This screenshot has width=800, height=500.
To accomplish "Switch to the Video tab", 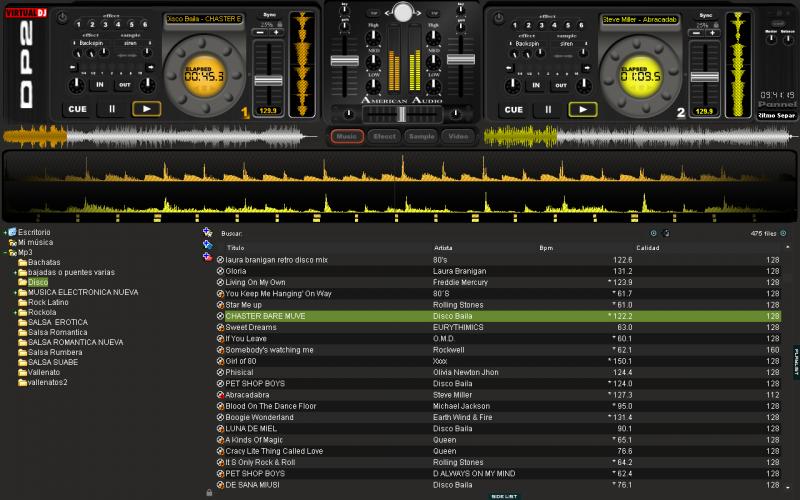I will pos(458,136).
